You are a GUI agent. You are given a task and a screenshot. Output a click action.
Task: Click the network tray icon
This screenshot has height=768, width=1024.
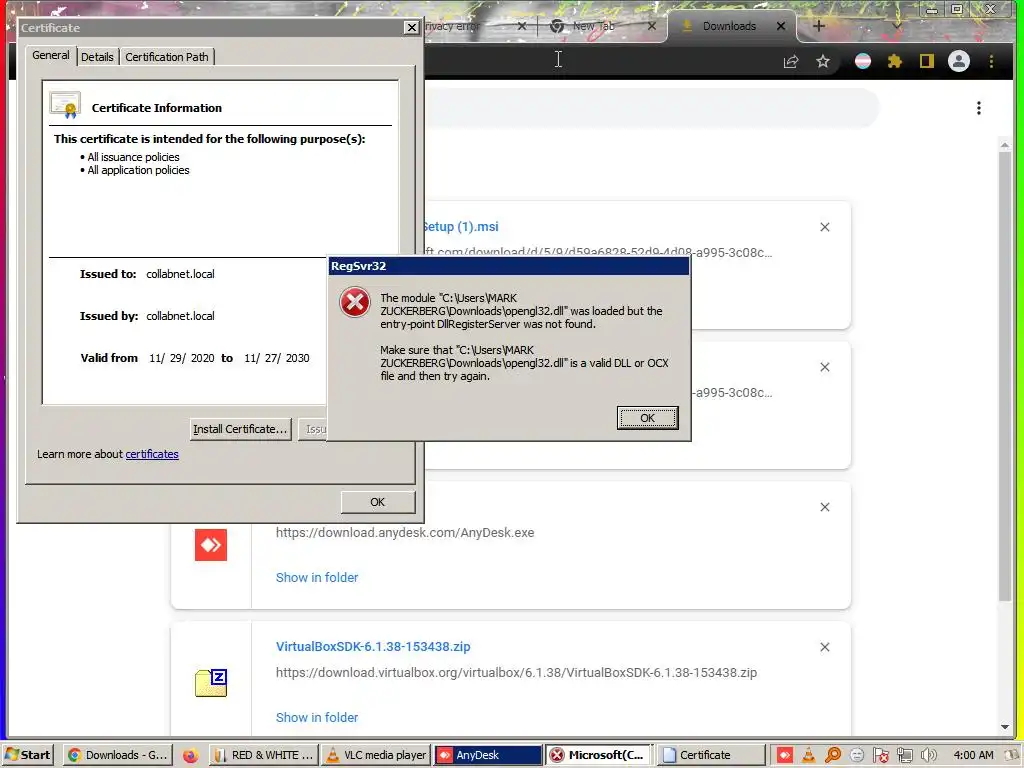(905, 756)
